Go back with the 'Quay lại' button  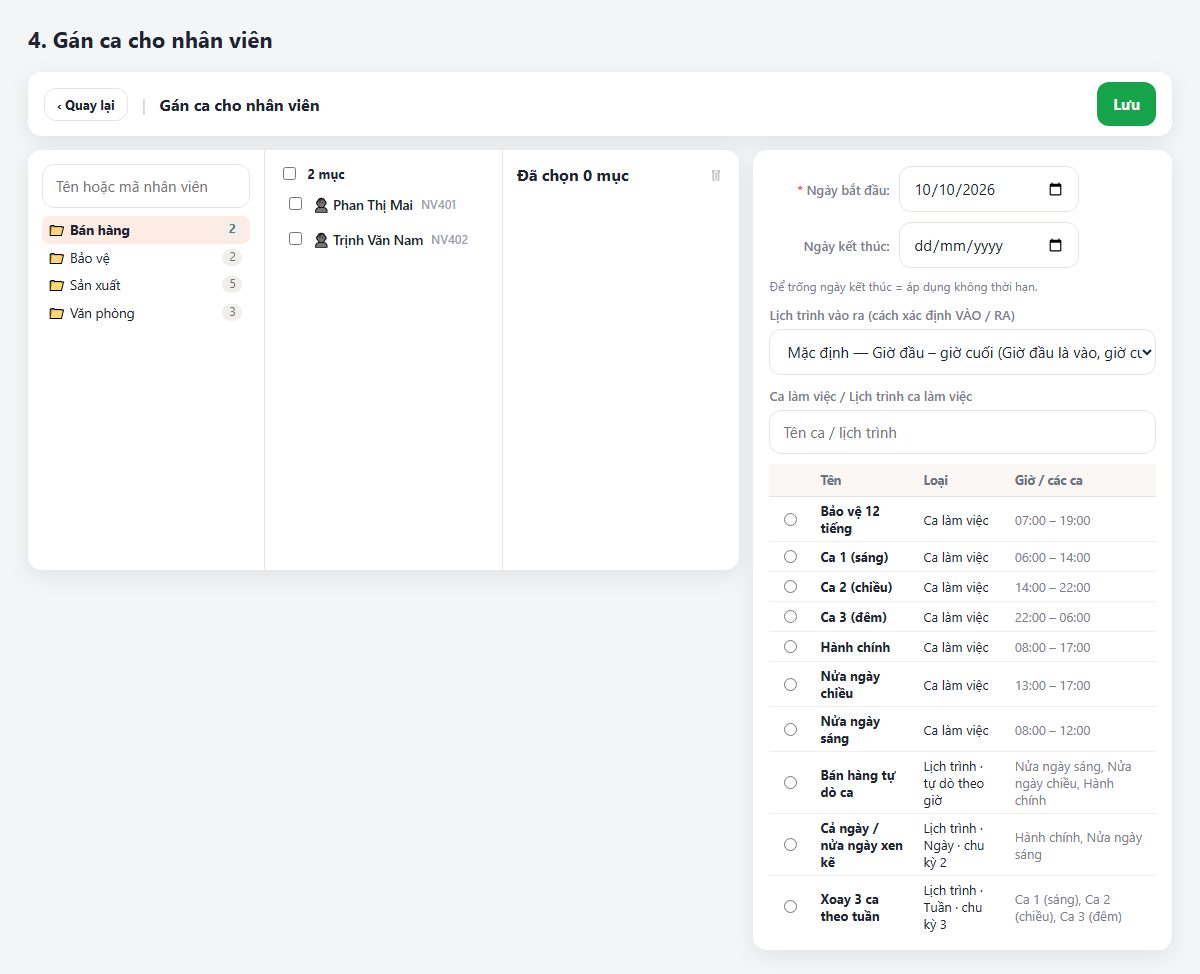pyautogui.click(x=86, y=105)
